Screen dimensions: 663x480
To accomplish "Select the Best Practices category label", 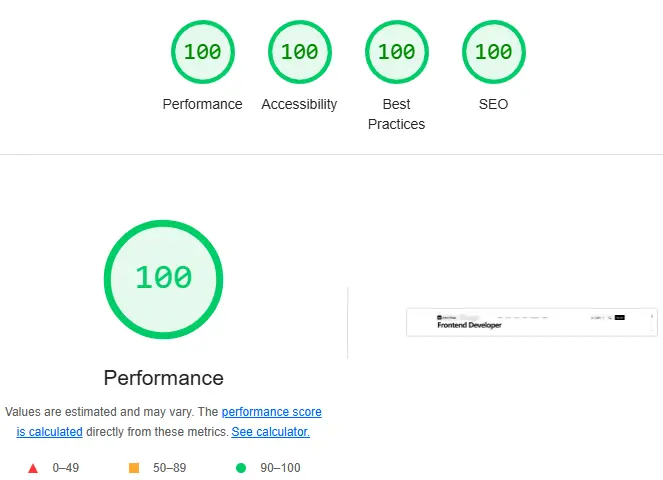I will click(x=396, y=114).
